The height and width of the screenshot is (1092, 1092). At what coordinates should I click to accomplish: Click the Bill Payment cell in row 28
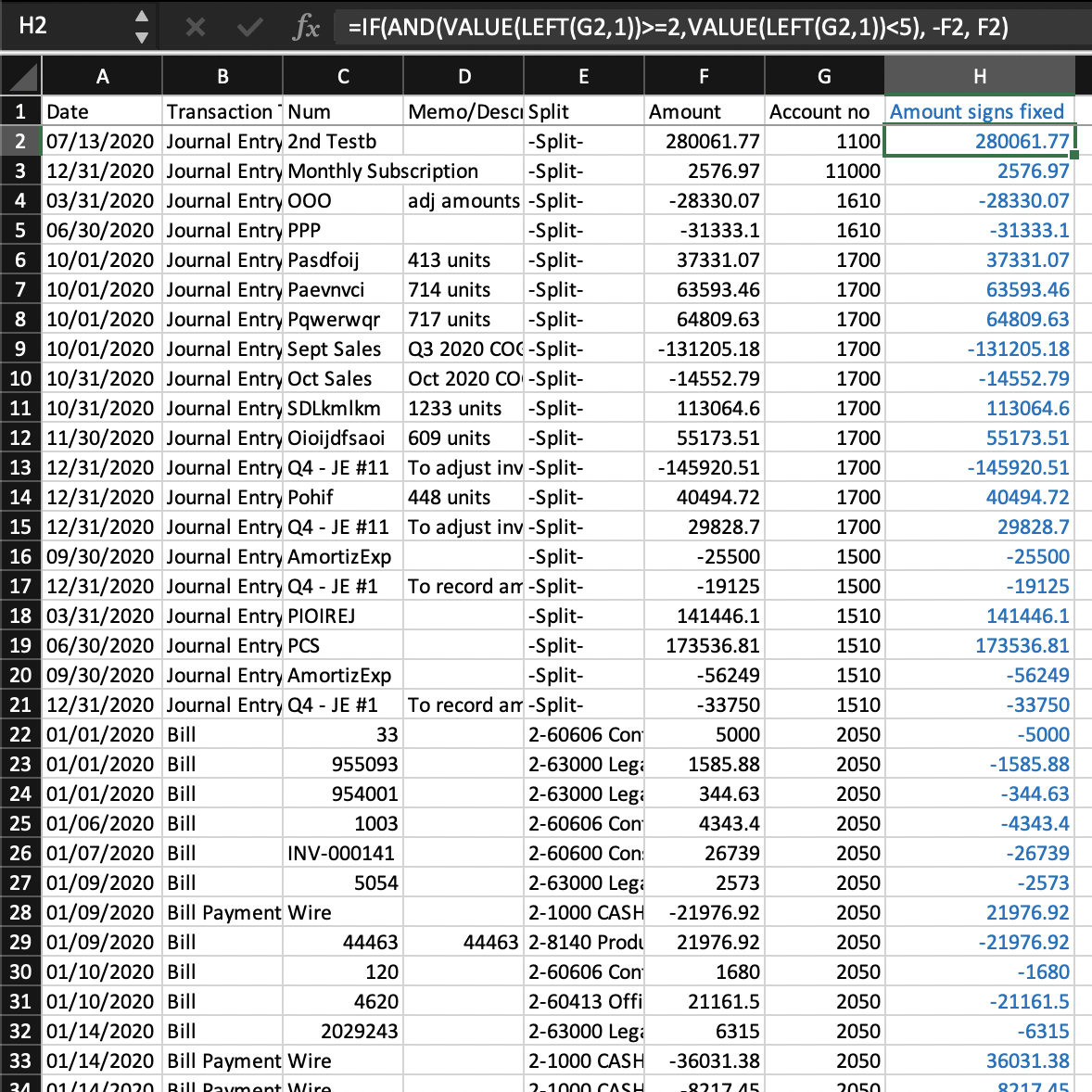click(x=222, y=912)
